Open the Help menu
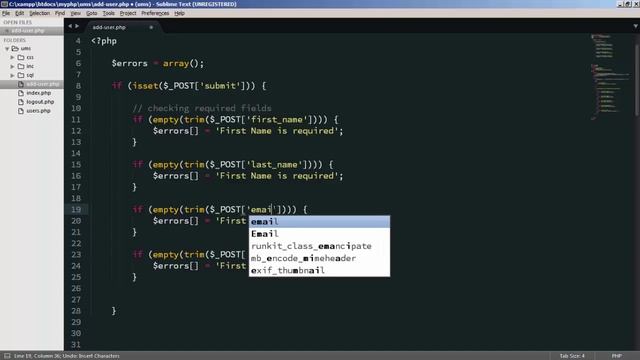 (x=180, y=13)
